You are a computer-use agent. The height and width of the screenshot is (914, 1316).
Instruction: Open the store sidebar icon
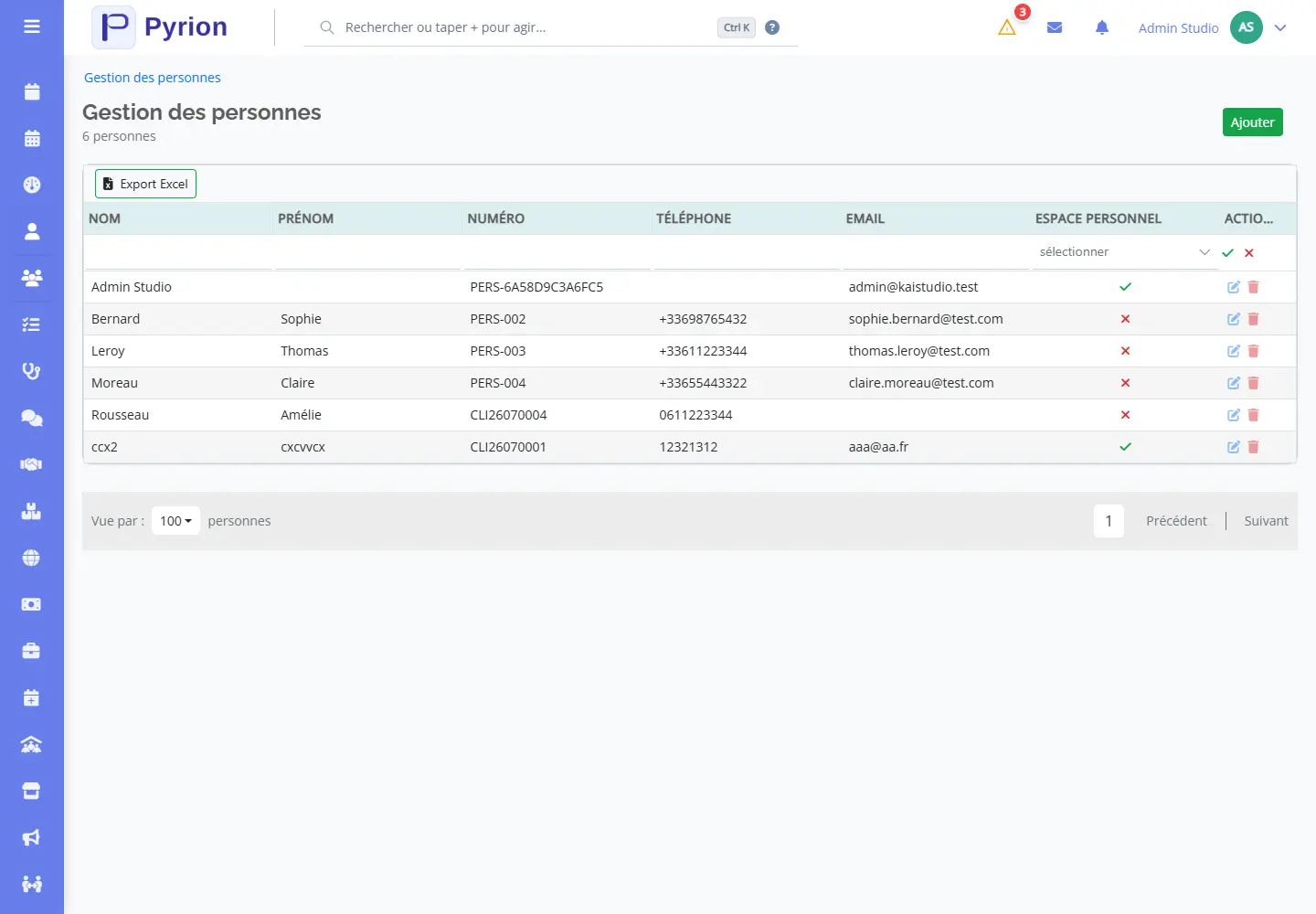pos(32,791)
